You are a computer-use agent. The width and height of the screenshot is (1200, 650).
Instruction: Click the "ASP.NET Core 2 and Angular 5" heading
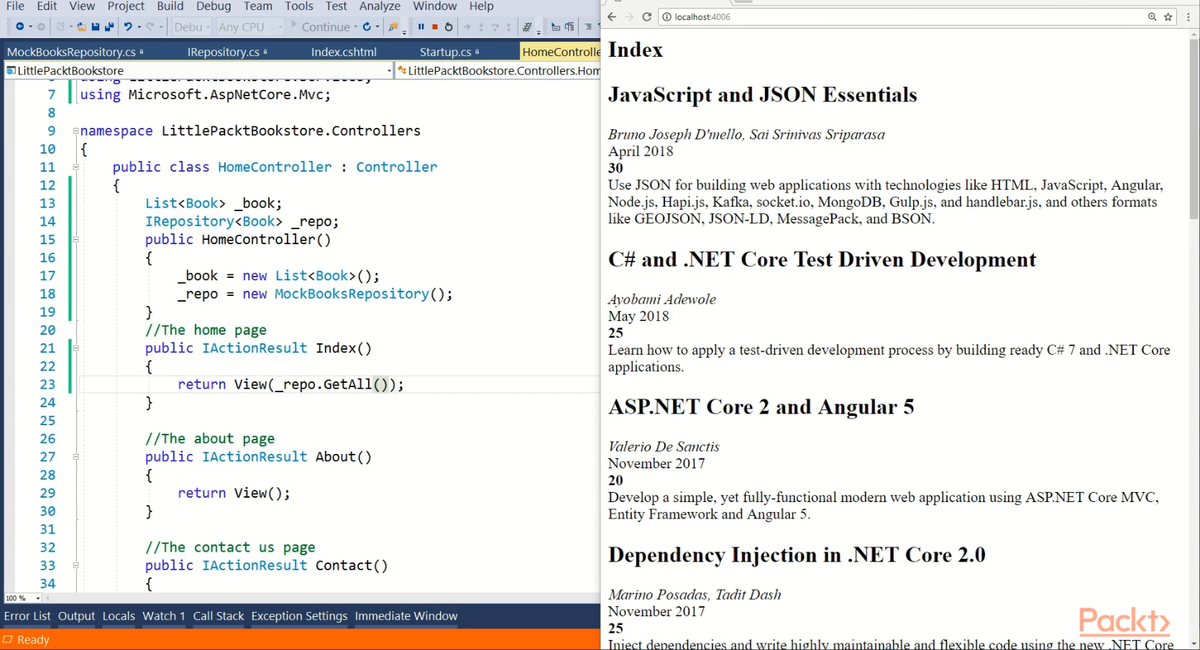point(761,407)
